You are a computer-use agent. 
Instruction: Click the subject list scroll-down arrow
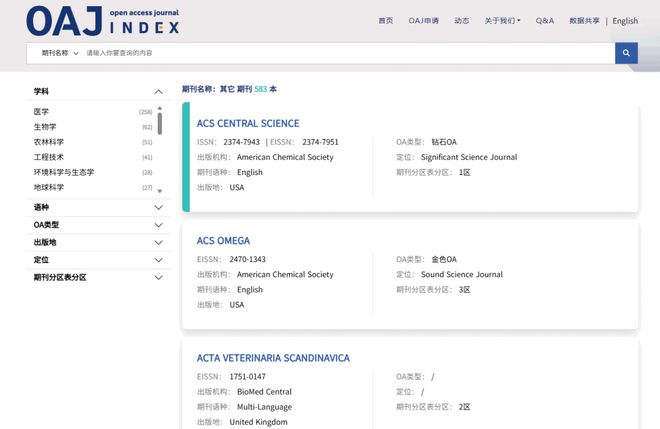coord(160,191)
